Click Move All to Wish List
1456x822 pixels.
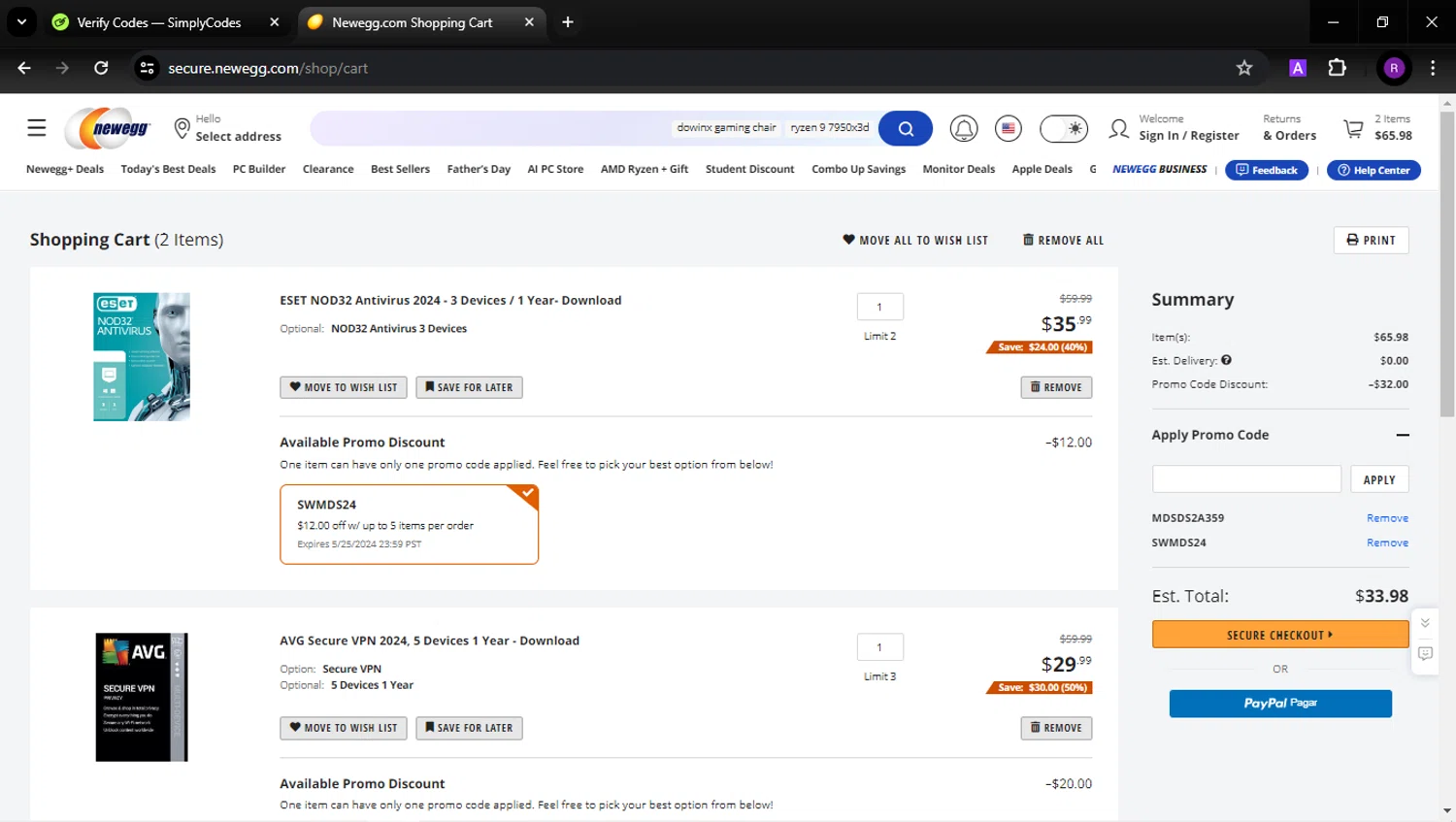point(915,240)
